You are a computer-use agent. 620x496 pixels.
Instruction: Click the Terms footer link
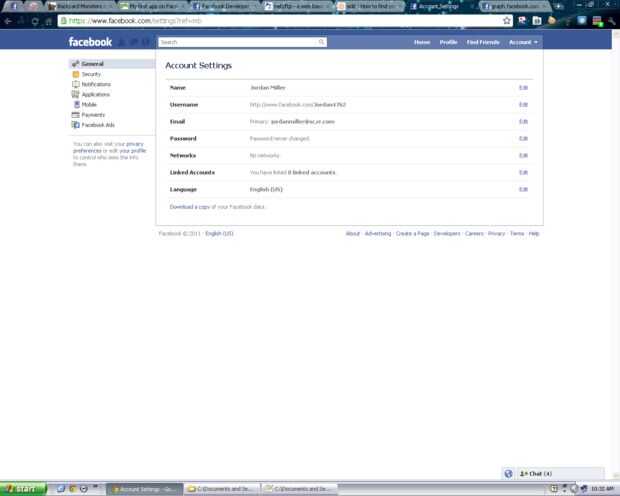[517, 234]
